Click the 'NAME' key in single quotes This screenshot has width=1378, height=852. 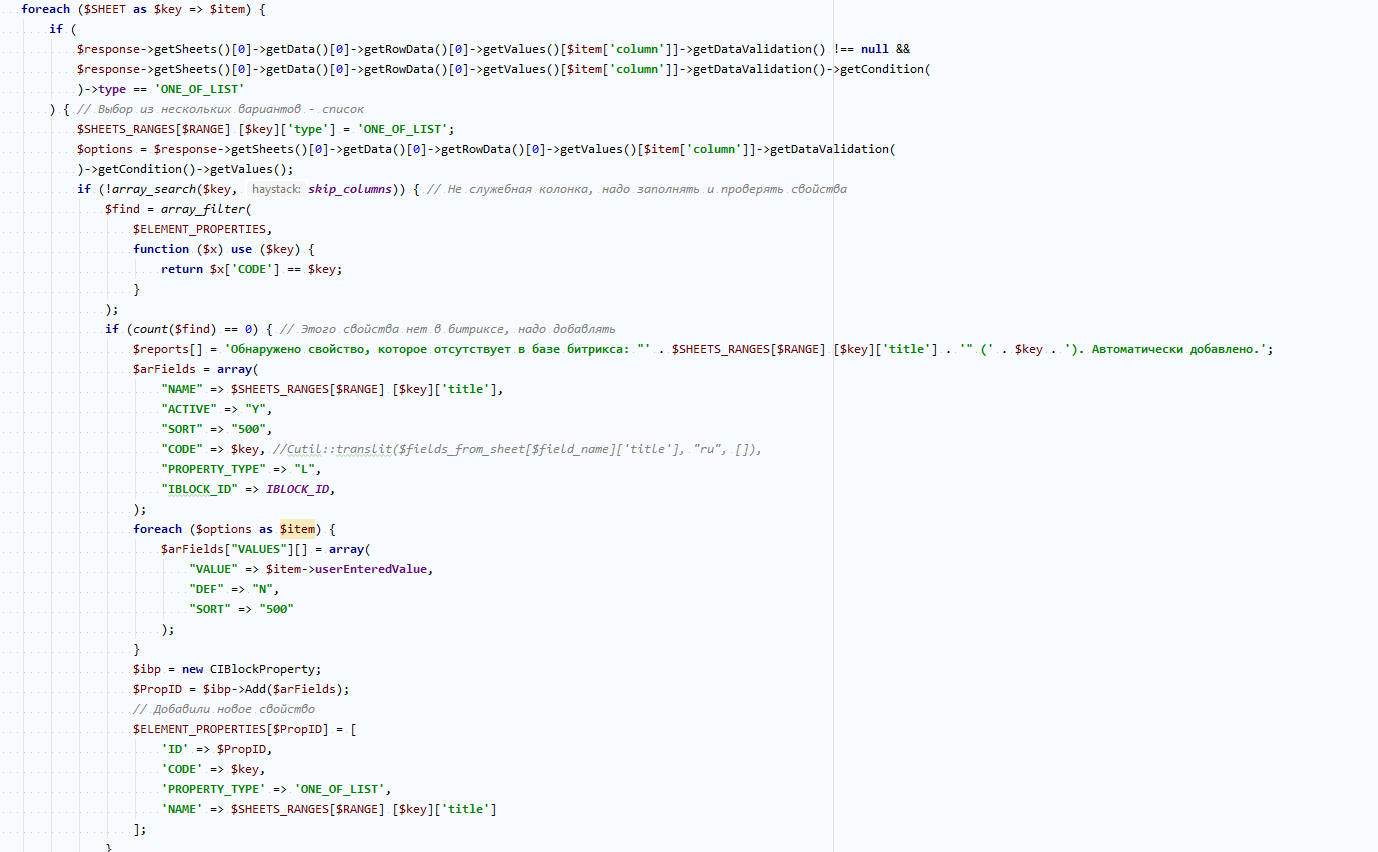click(x=182, y=809)
